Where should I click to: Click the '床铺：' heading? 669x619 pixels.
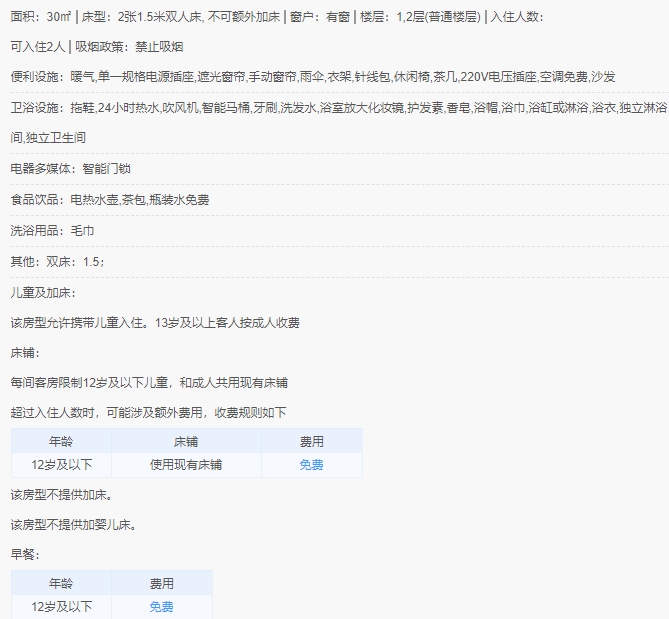tap(25, 353)
